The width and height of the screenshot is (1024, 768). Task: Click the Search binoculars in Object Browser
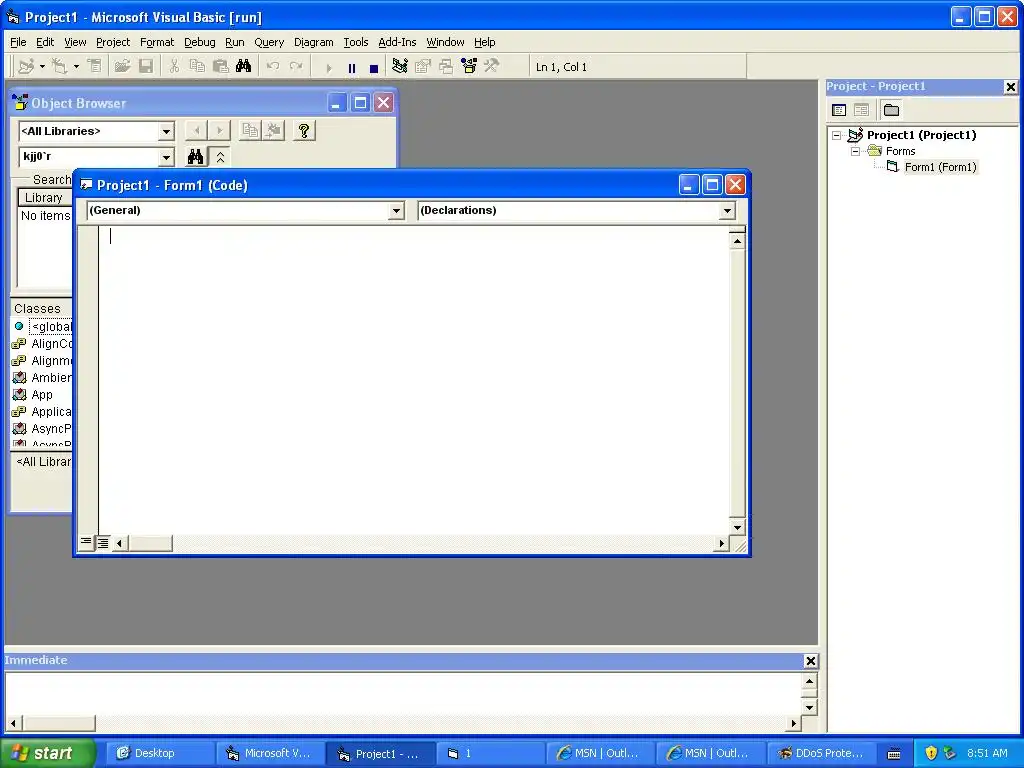tap(195, 157)
